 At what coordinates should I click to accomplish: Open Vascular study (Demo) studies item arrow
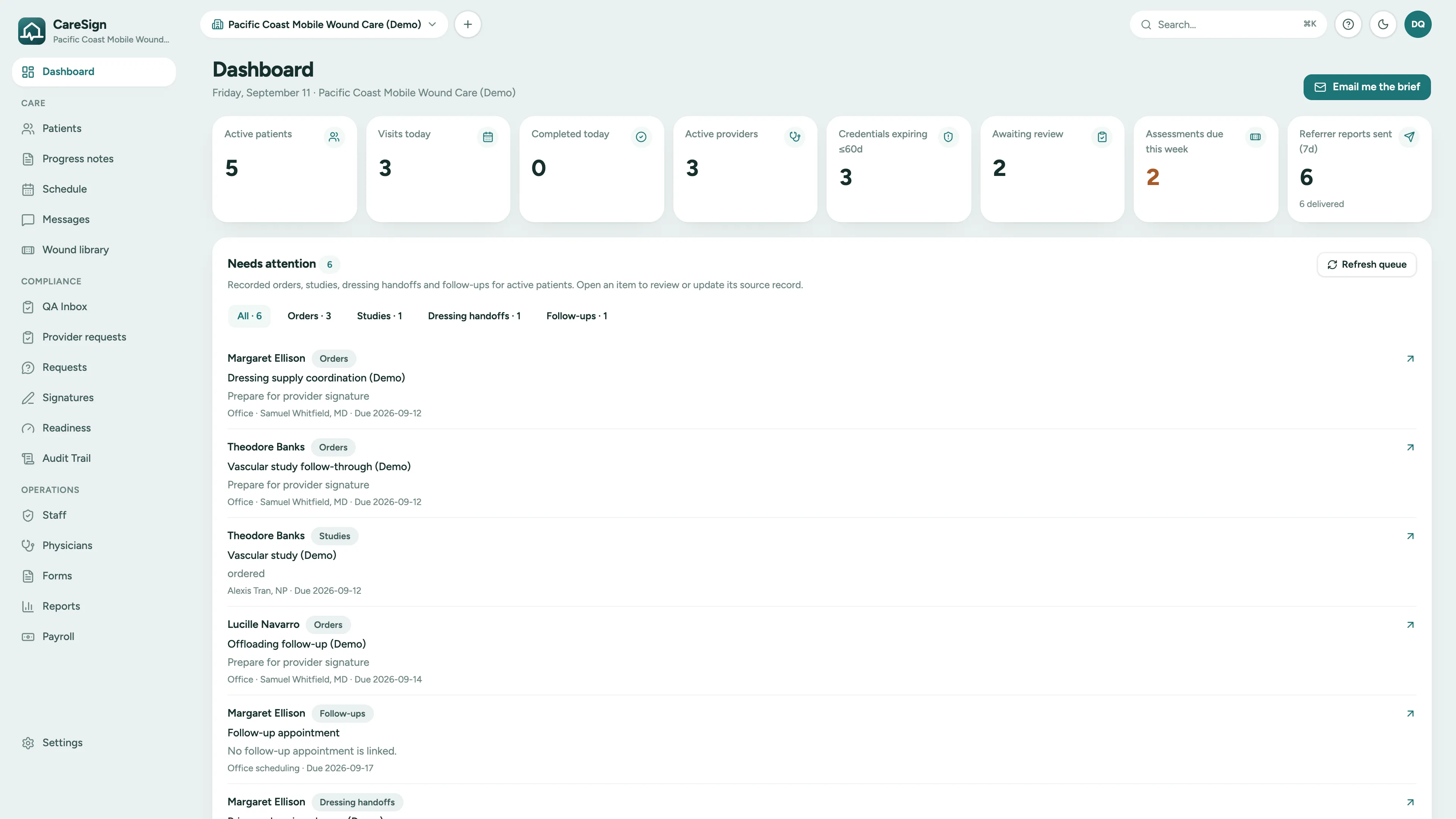pos(1410,537)
